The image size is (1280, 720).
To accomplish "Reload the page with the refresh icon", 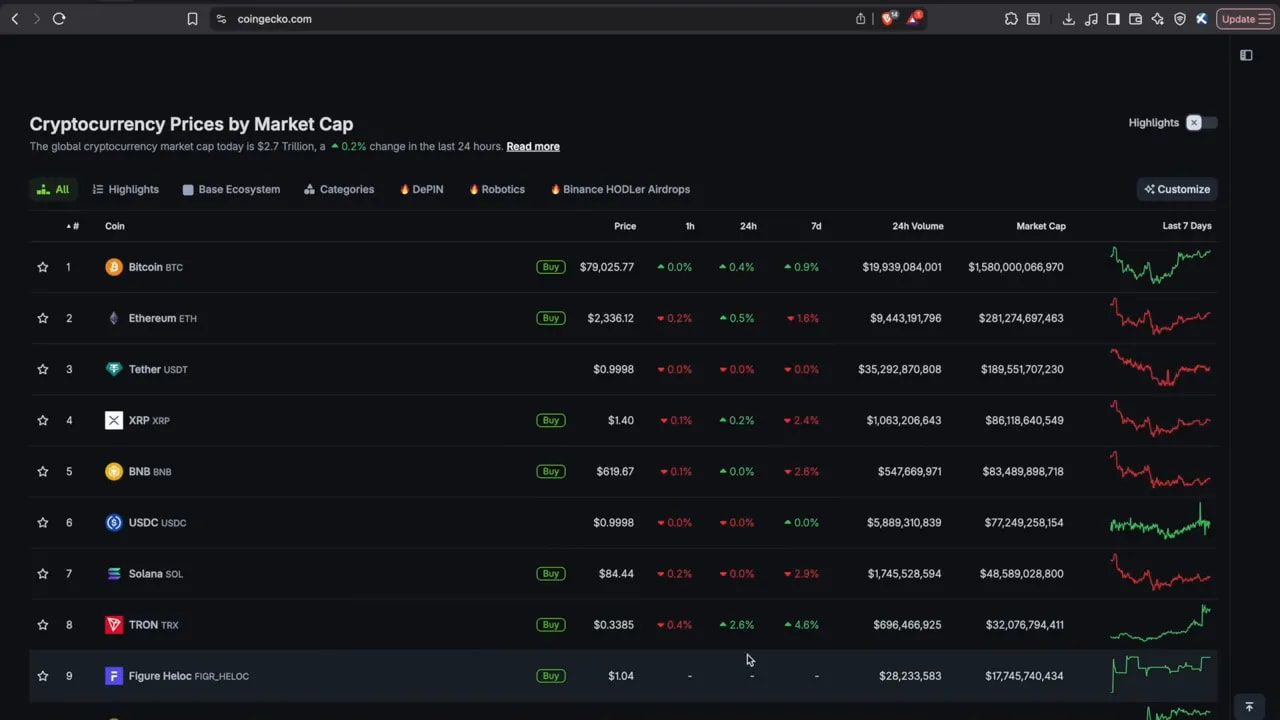I will click(x=59, y=19).
